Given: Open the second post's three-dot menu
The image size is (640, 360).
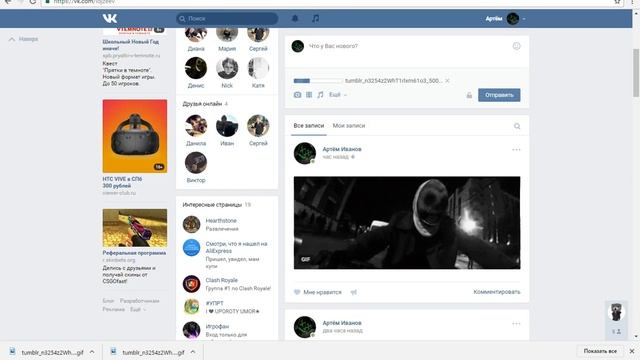Looking at the screenshot, I should coord(516,324).
